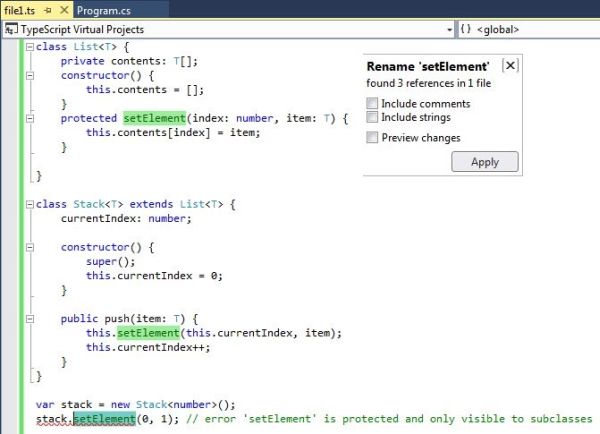Screen dimensions: 600x434
Task: Collapse the Stack constructor block
Action: point(29,247)
